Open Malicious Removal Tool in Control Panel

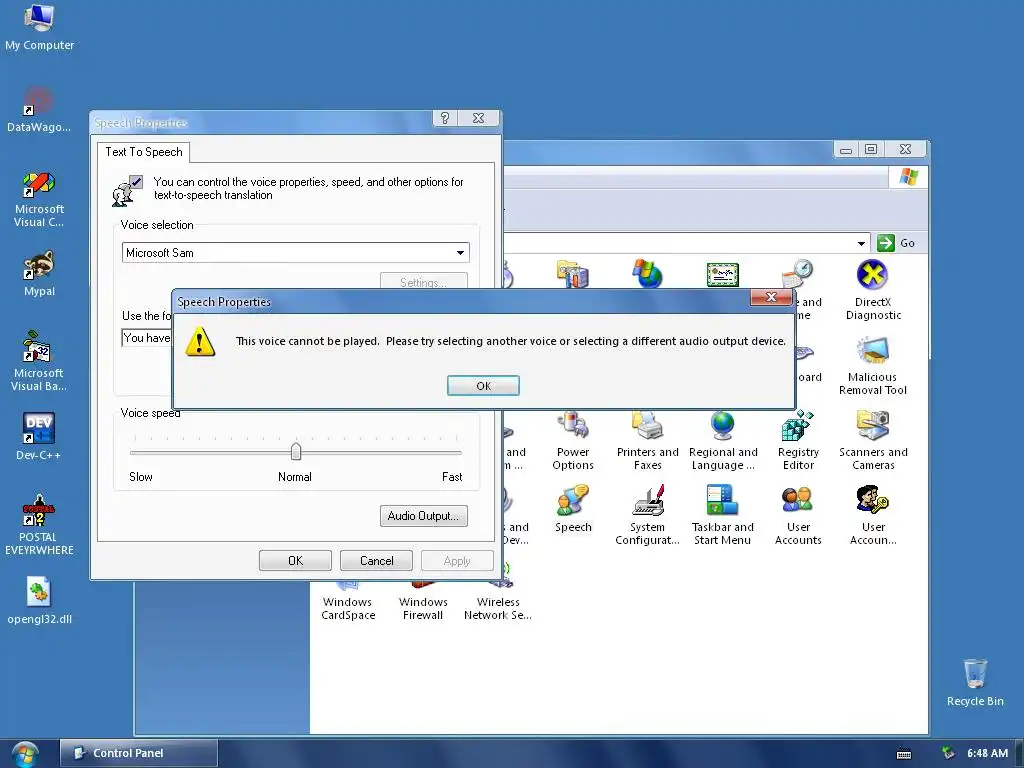(x=872, y=365)
